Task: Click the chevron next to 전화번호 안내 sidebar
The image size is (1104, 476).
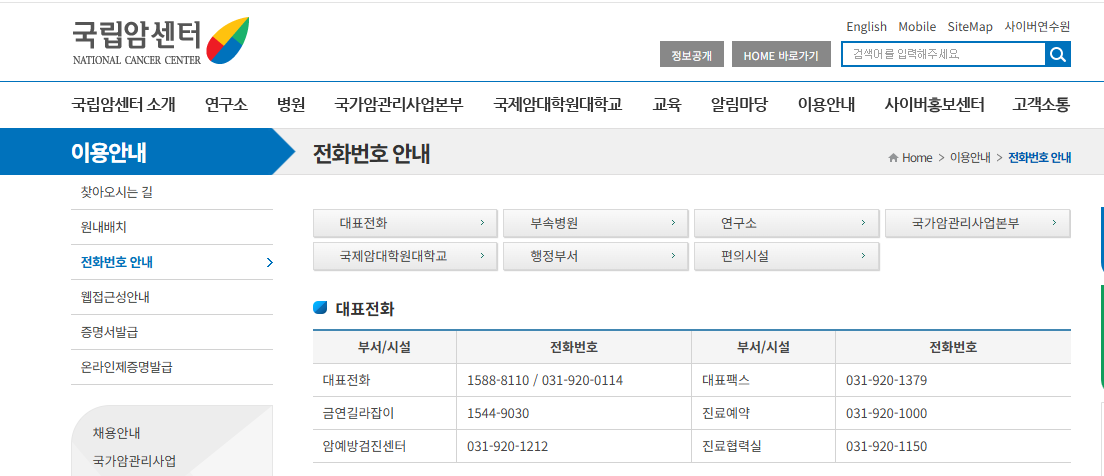Action: tap(270, 263)
